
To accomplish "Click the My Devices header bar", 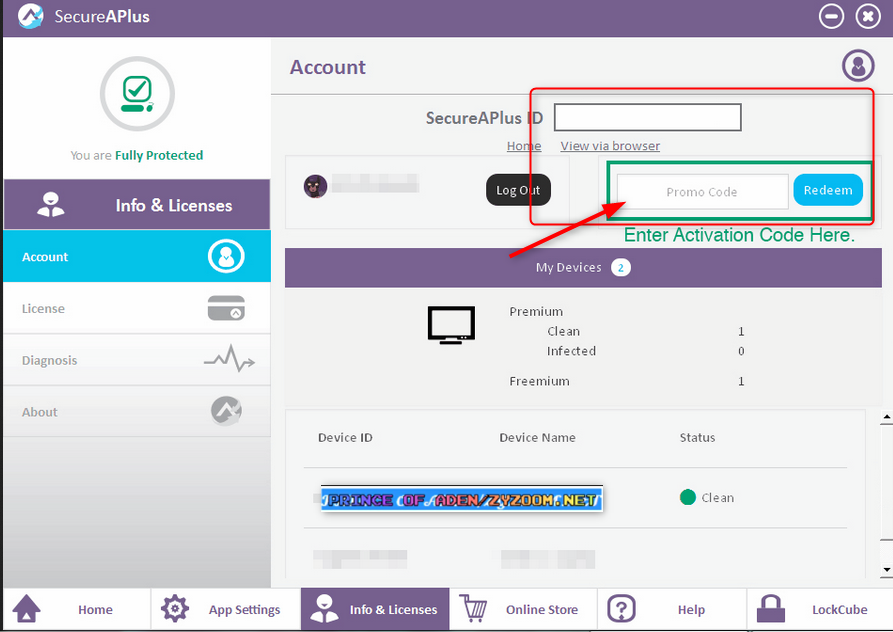I will click(583, 267).
